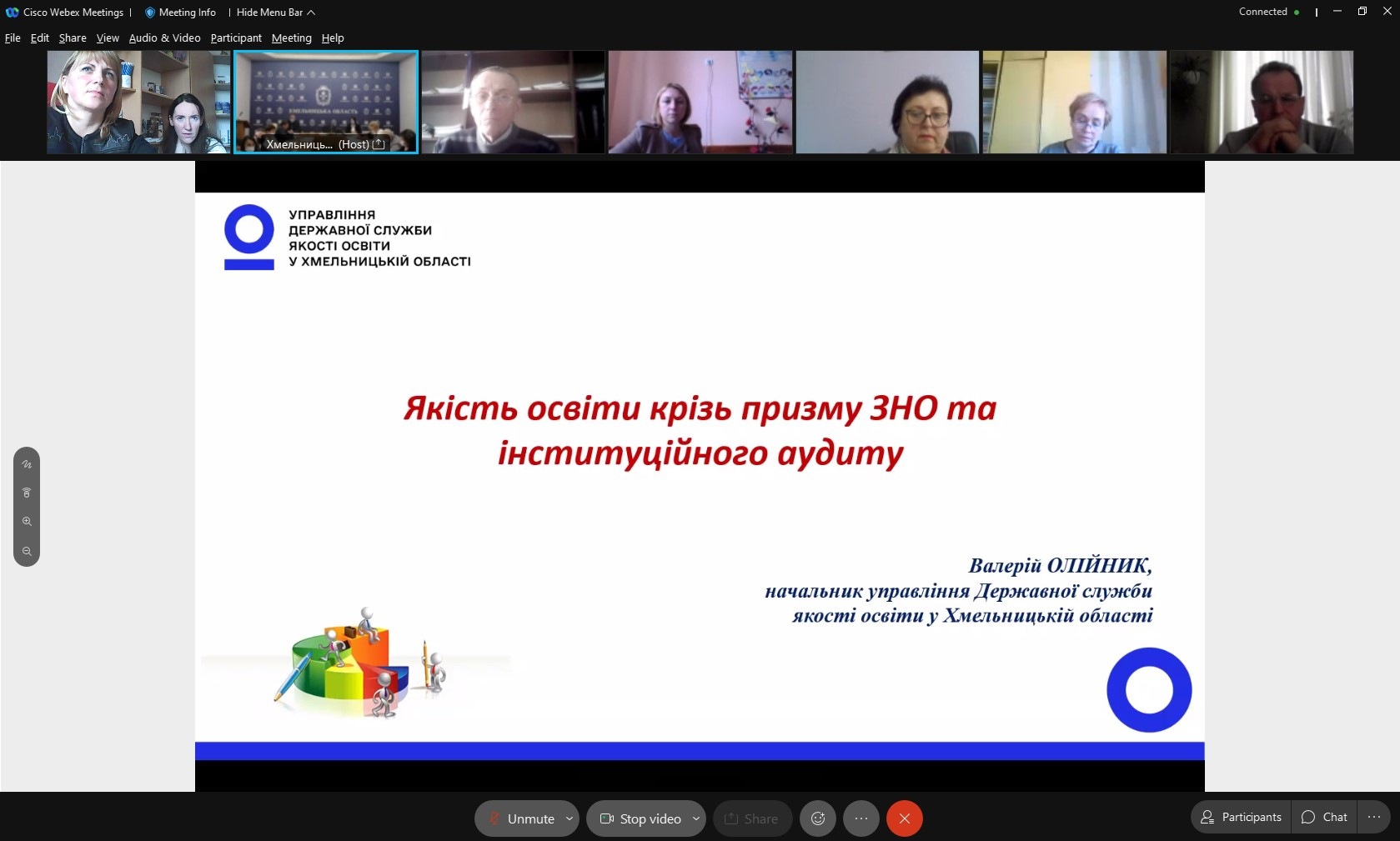The image size is (1400, 841).
Task: Zoom in on the shared presentation
Action: tap(27, 522)
